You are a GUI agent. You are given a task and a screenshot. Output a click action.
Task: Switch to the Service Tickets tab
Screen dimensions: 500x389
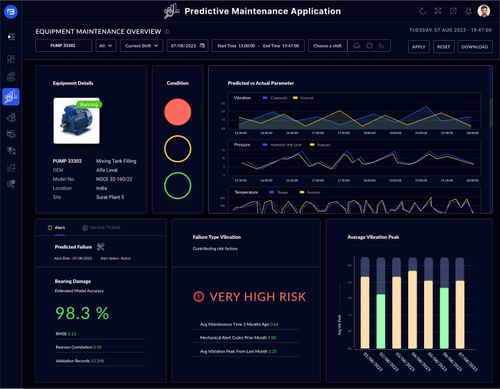tap(101, 228)
